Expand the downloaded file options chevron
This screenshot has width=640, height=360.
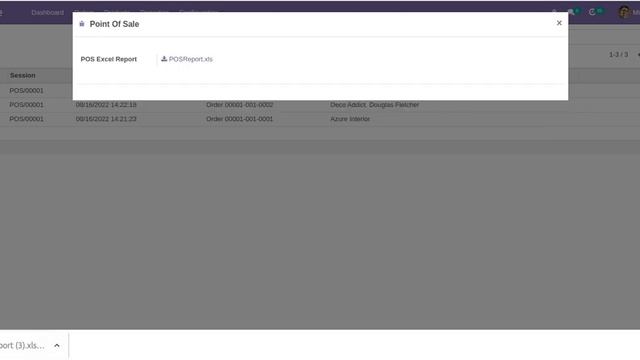pos(57,346)
